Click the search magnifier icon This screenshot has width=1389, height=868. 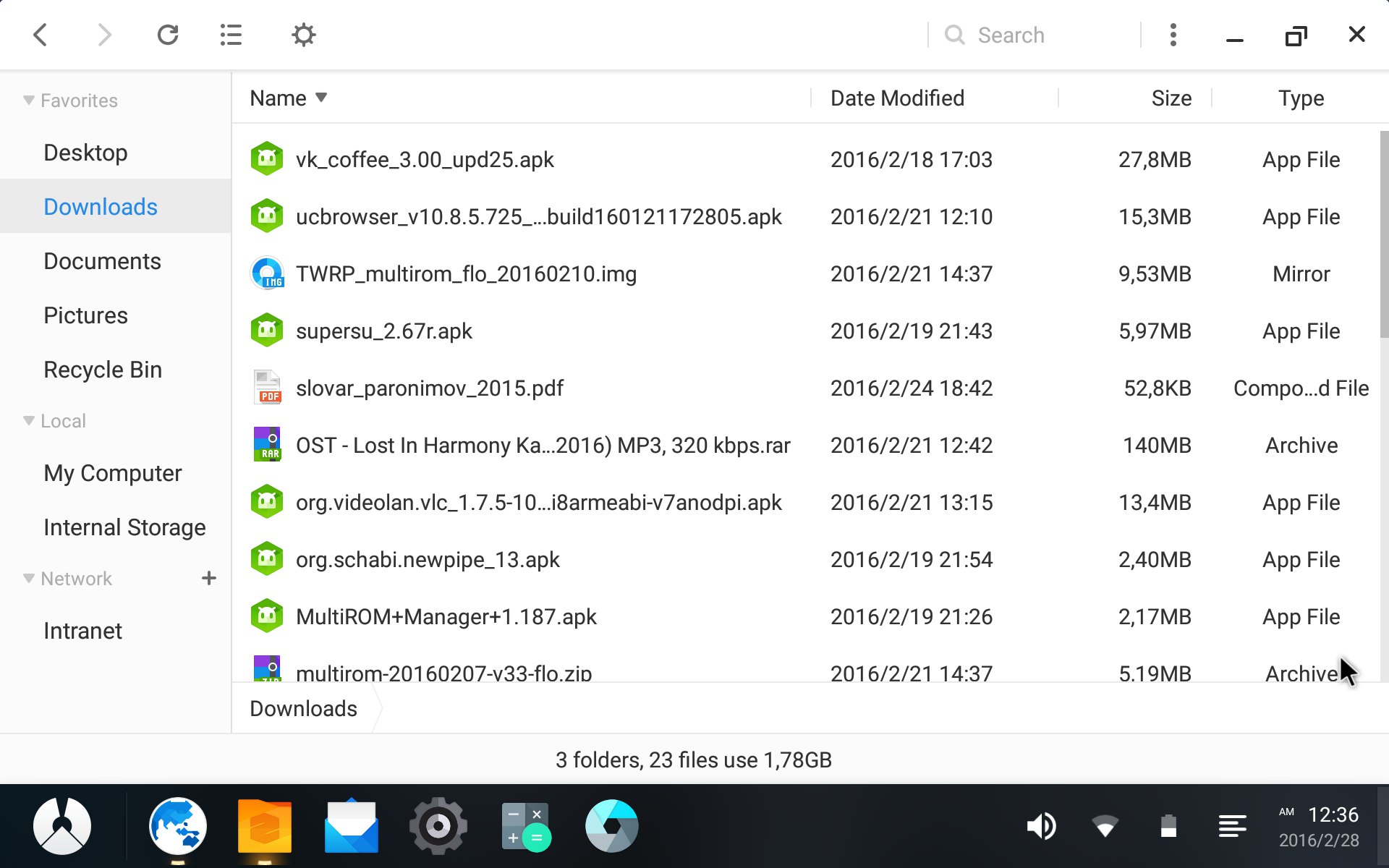pyautogui.click(x=955, y=35)
